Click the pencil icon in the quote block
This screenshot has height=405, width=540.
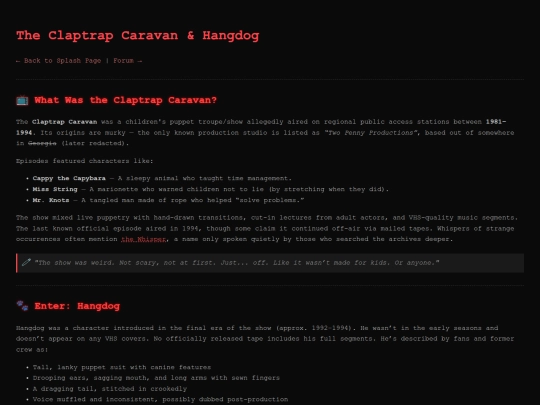click(27, 262)
